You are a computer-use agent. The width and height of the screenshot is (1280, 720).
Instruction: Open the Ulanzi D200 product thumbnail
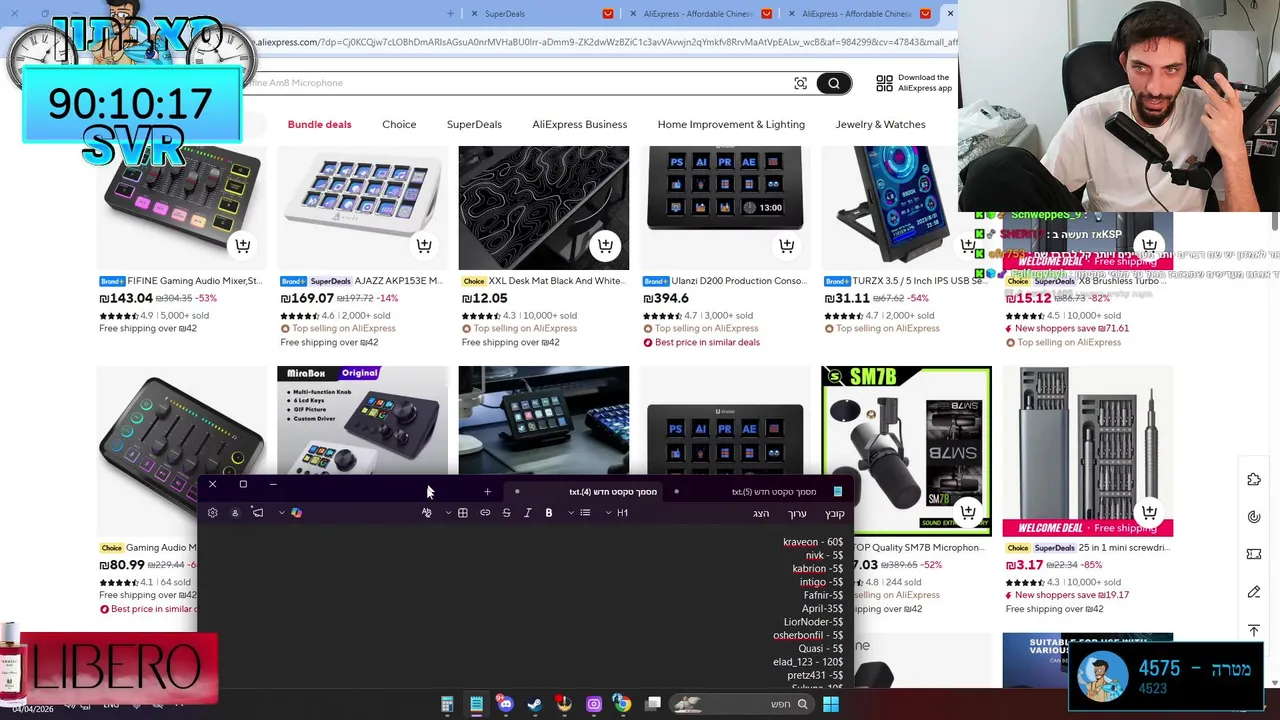tap(725, 208)
